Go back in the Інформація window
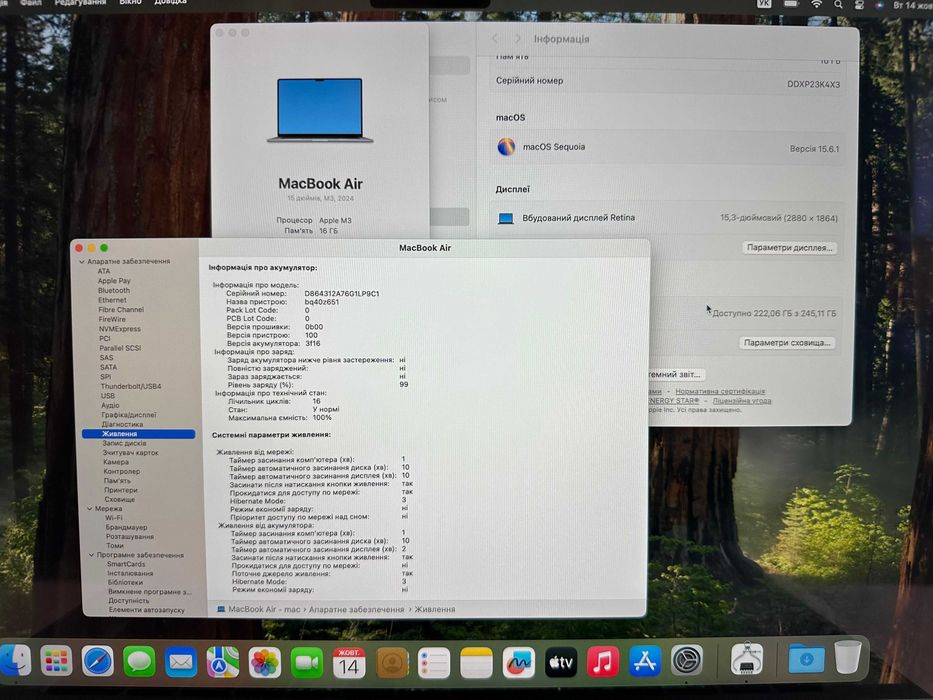The image size is (933, 700). [494, 39]
